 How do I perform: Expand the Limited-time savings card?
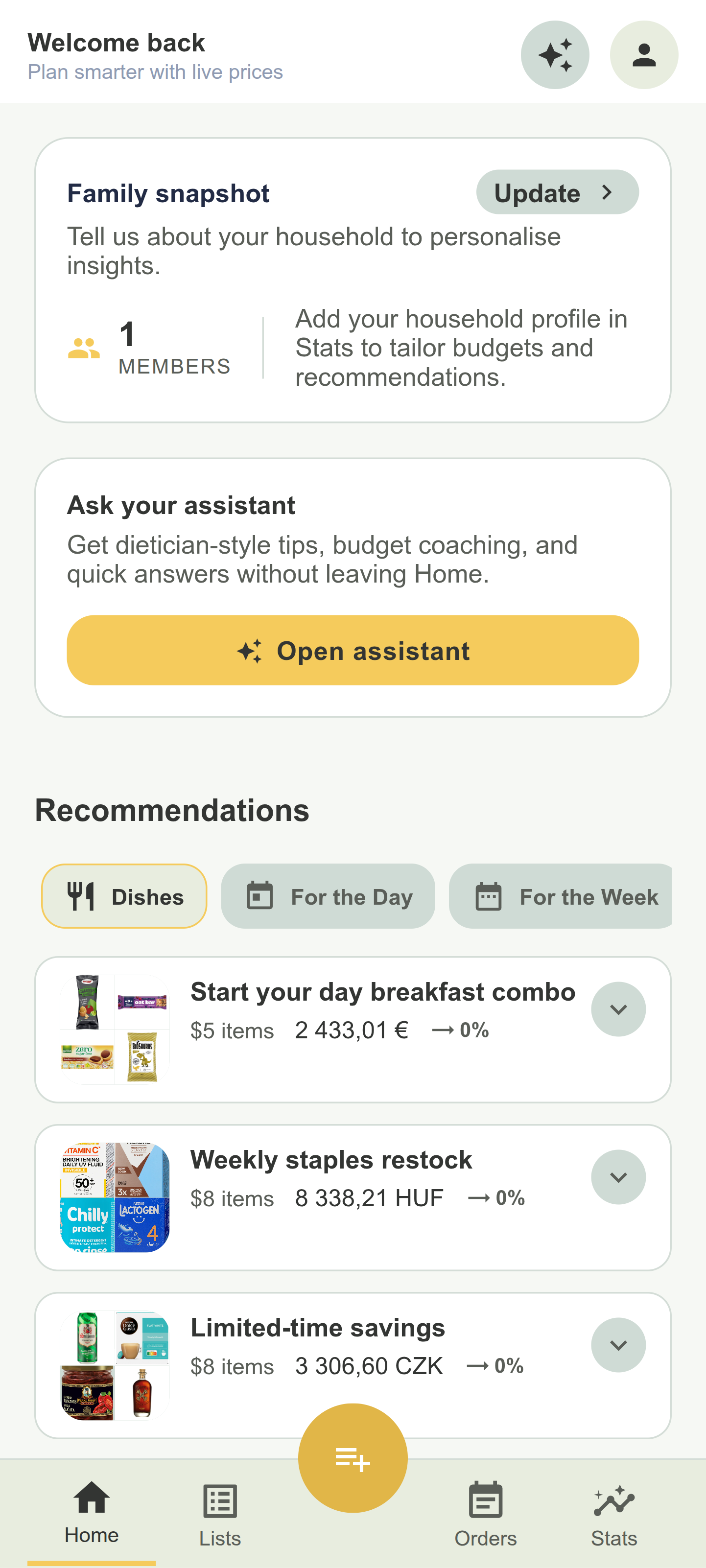tap(618, 1345)
